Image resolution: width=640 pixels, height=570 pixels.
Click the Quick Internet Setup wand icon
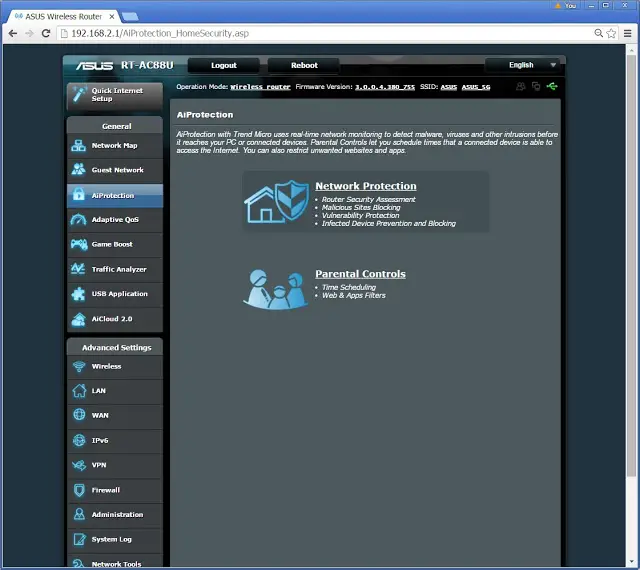point(79,94)
